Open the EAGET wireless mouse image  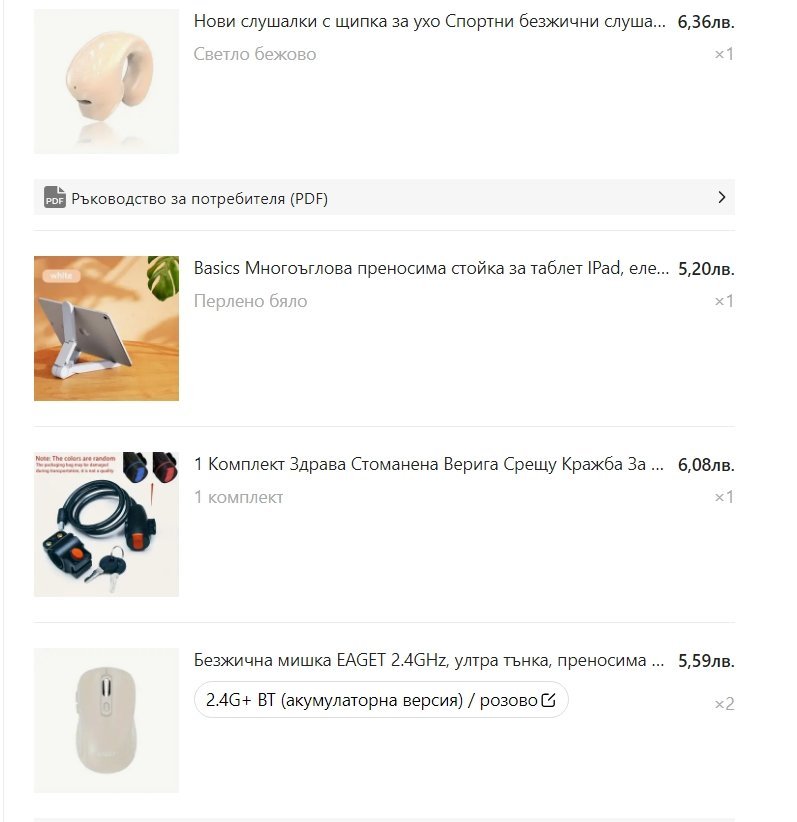(x=106, y=720)
